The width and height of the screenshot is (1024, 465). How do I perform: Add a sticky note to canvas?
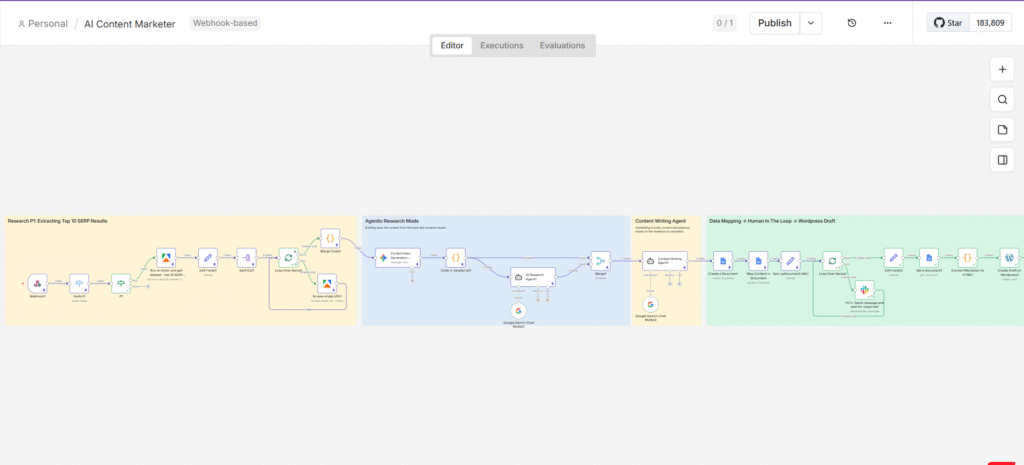(x=1002, y=129)
